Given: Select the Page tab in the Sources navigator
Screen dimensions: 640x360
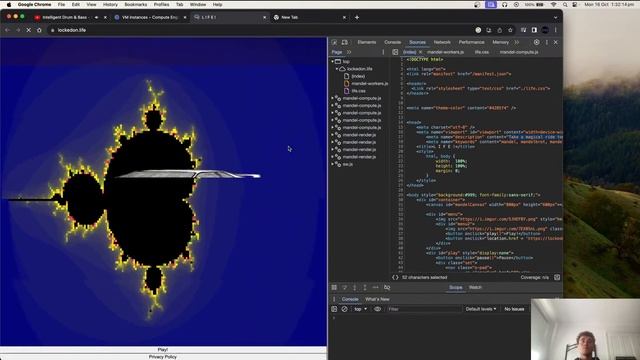Looking at the screenshot, I should coord(337,52).
